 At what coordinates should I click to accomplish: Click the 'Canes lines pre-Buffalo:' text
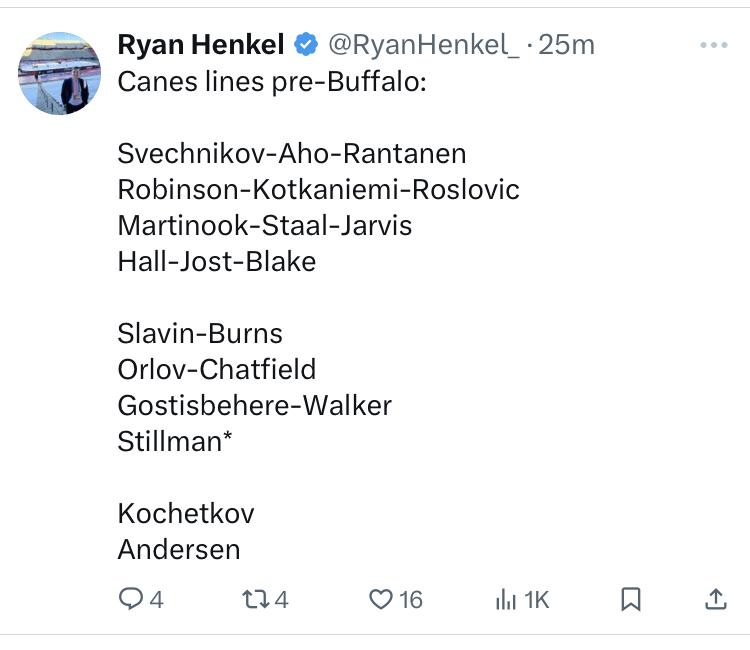point(272,82)
